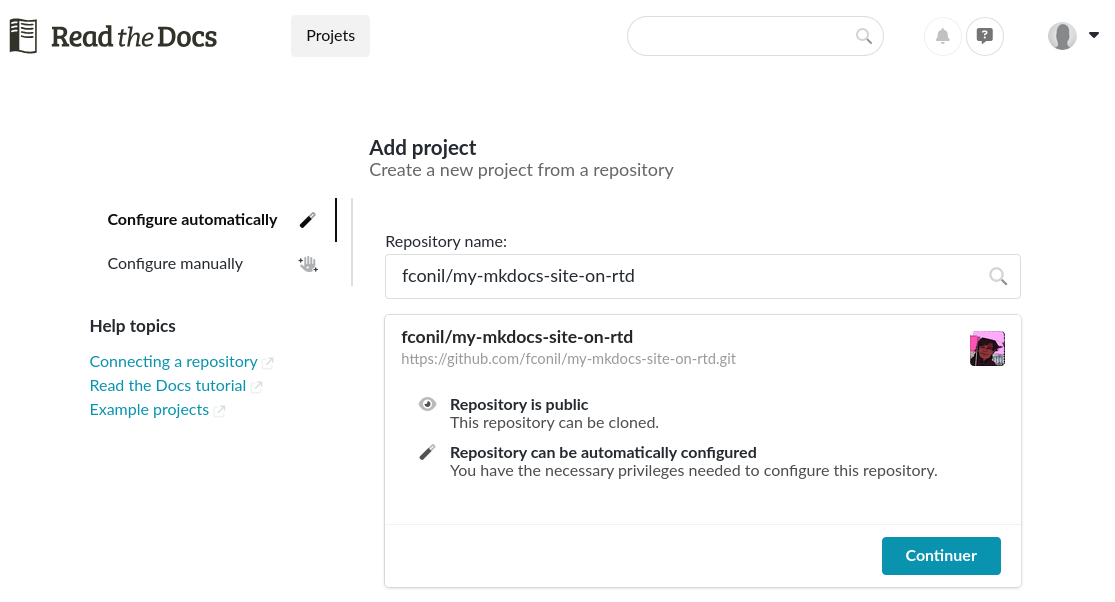Screen dimensions: 1115x602
Task: Click the magnifier icon in top search bar
Action: coord(864,37)
